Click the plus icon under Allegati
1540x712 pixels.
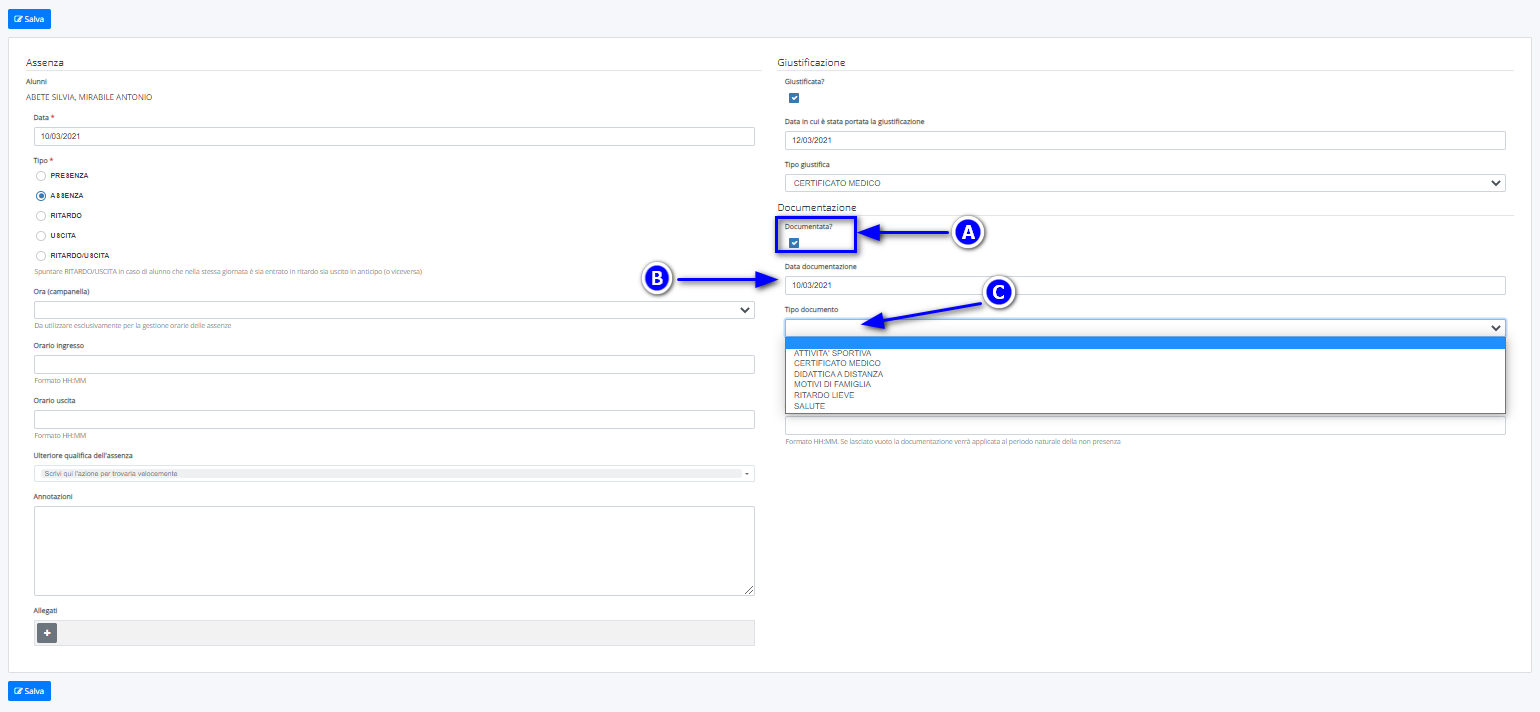point(47,633)
